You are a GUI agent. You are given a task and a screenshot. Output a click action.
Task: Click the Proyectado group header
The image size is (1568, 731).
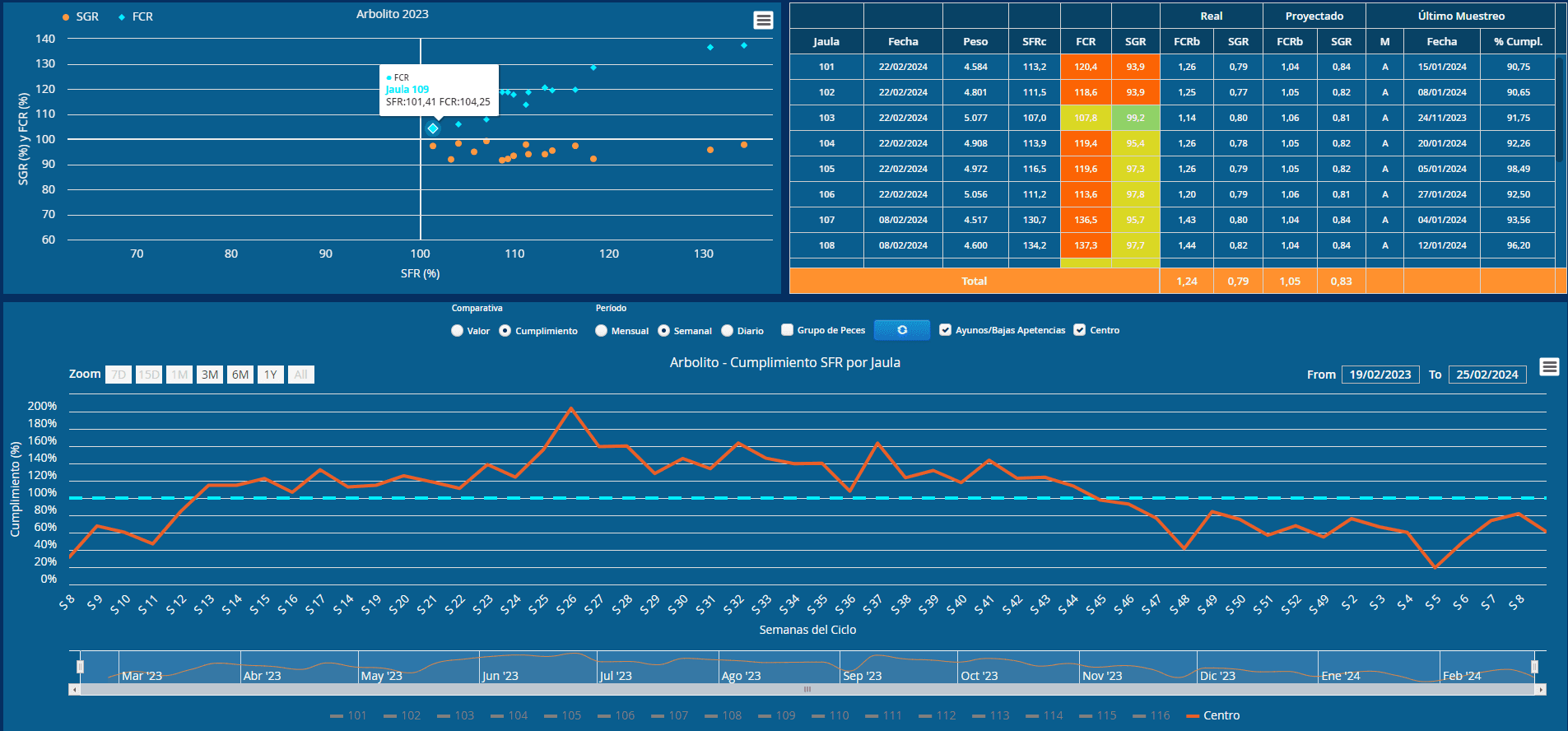[x=1314, y=16]
